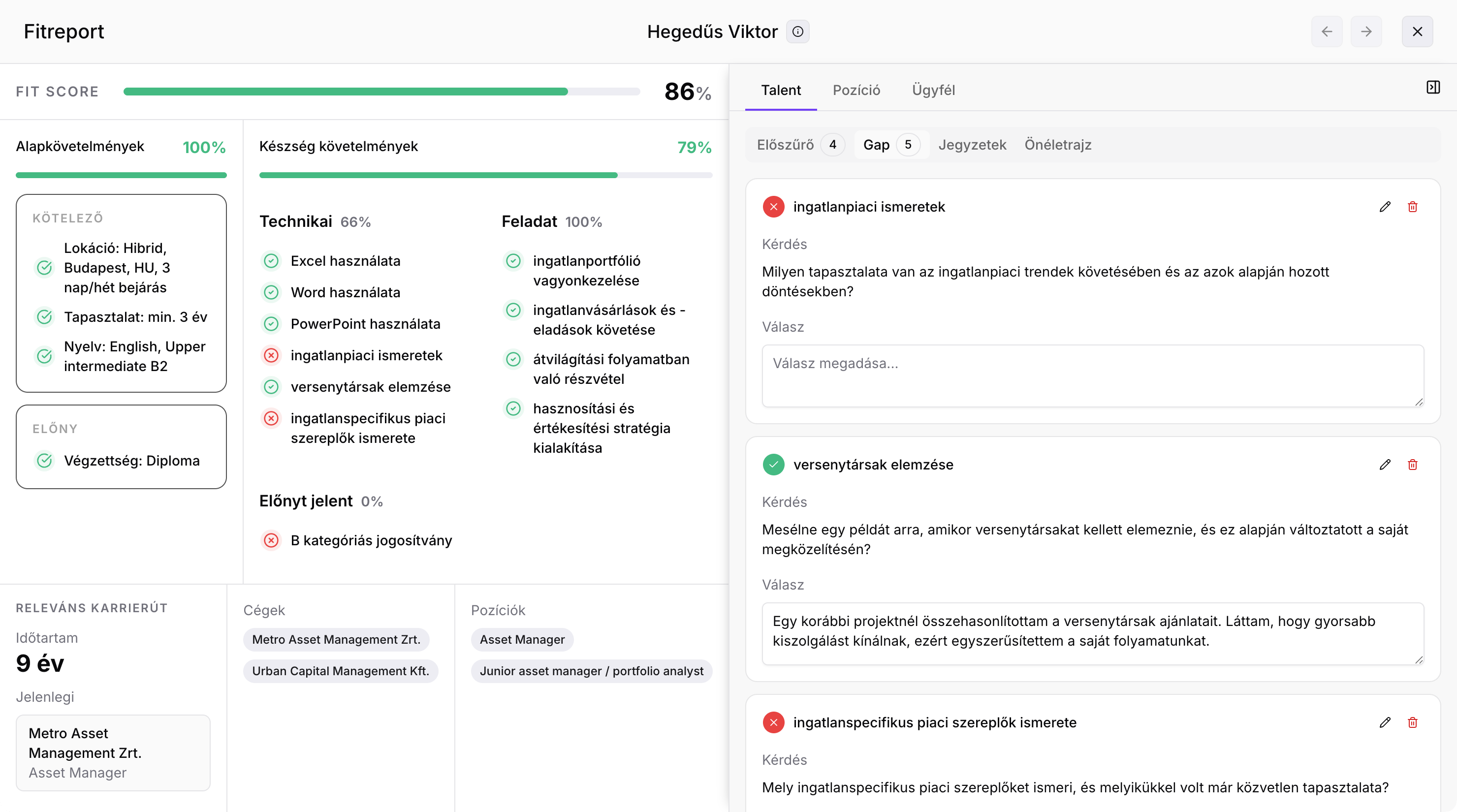Click Junior asset manager / portfolio analyst tag
The image size is (1457, 812).
pos(592,671)
